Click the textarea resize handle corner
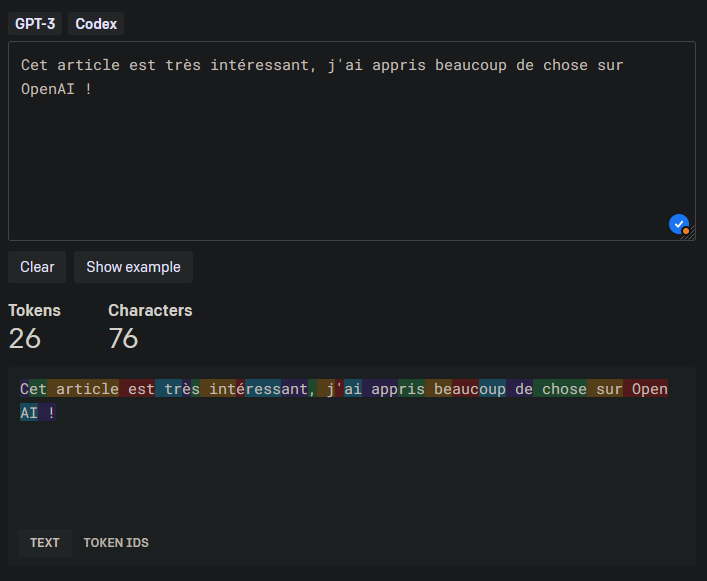This screenshot has width=707, height=581. point(690,235)
